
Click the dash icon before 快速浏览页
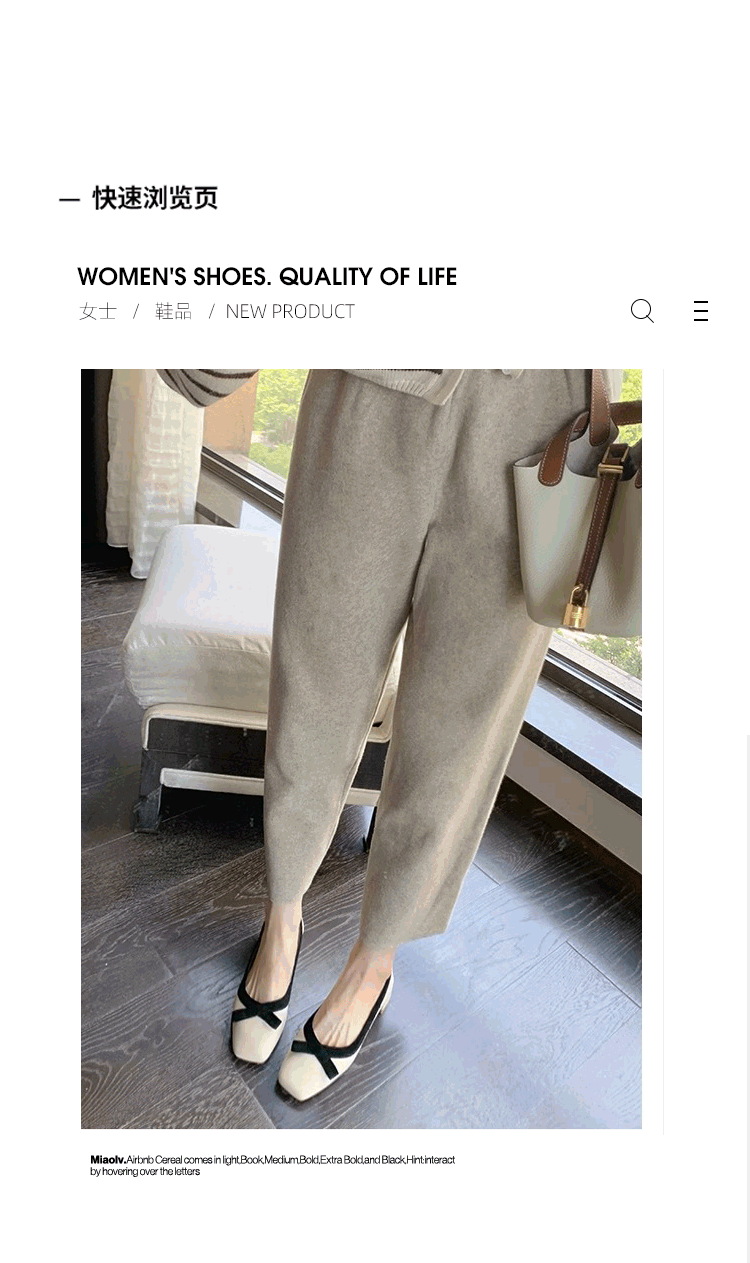(x=69, y=199)
